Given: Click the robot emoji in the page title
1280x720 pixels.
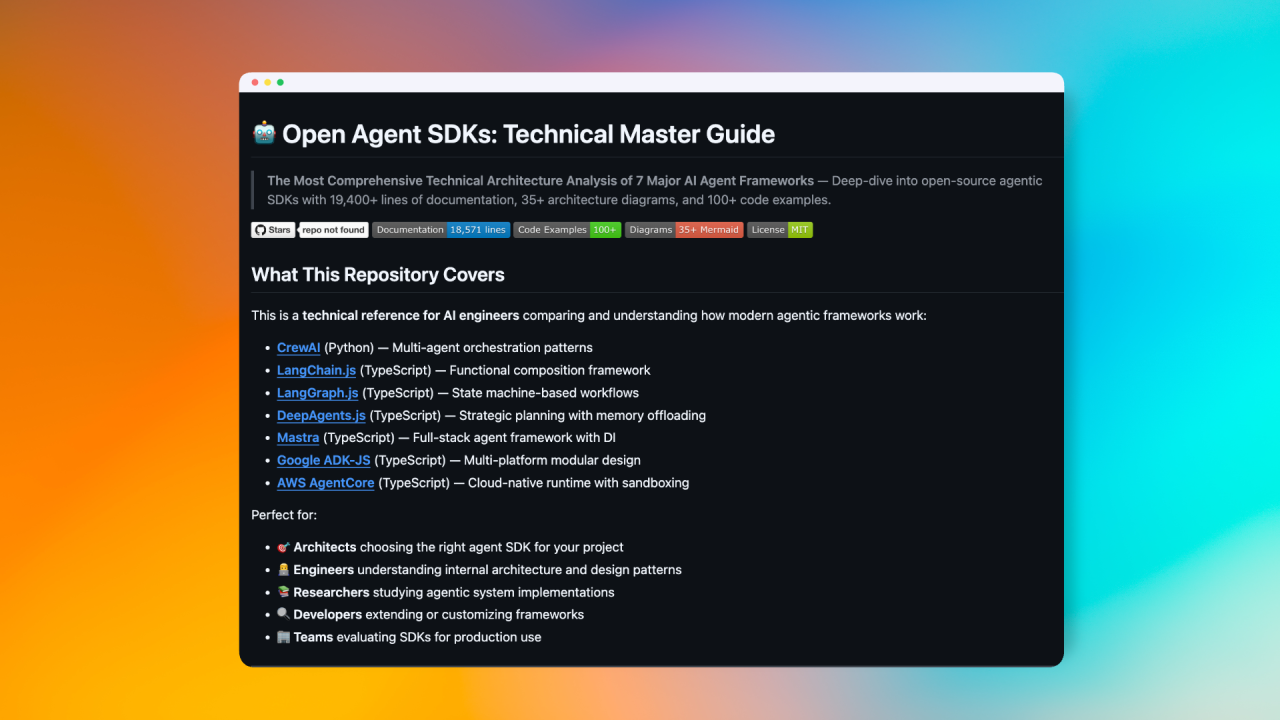Looking at the screenshot, I should tap(263, 133).
